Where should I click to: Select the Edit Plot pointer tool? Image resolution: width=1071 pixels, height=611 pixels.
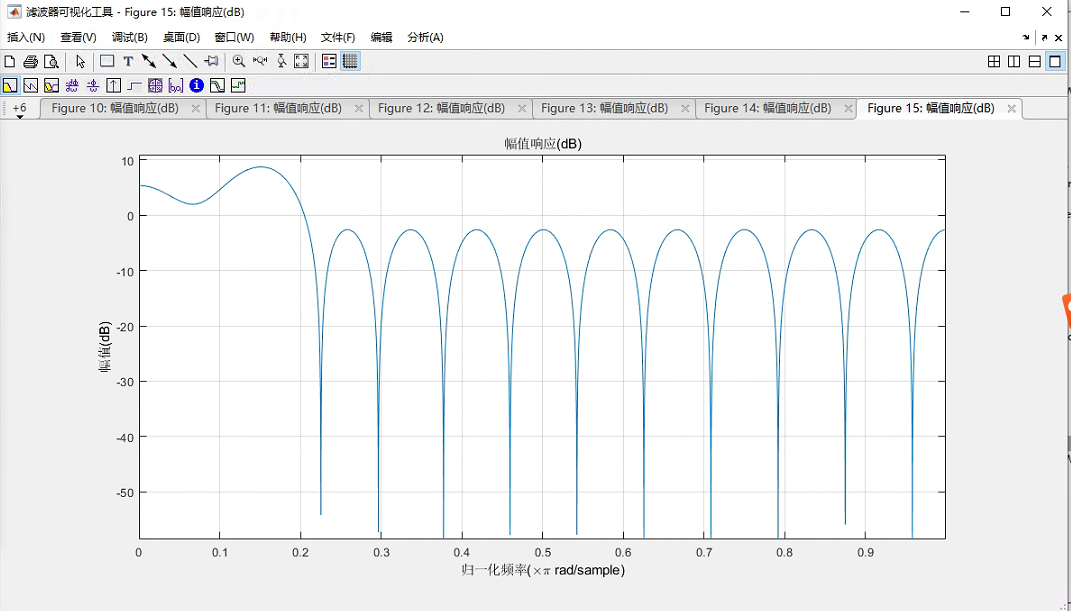(x=80, y=61)
